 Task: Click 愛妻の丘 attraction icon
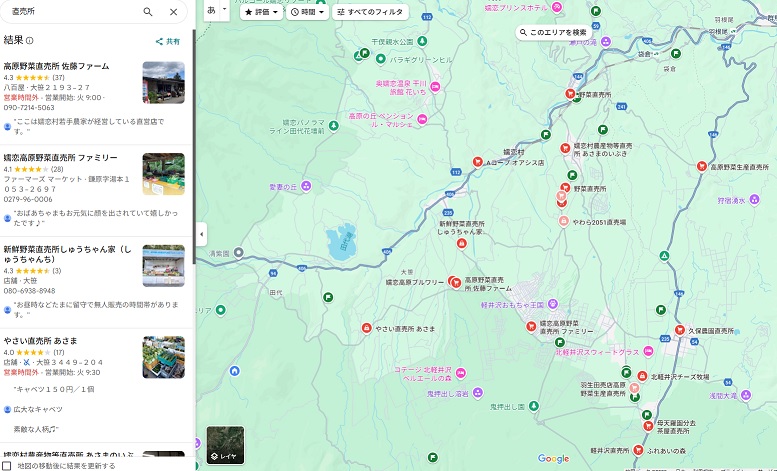pos(306,186)
